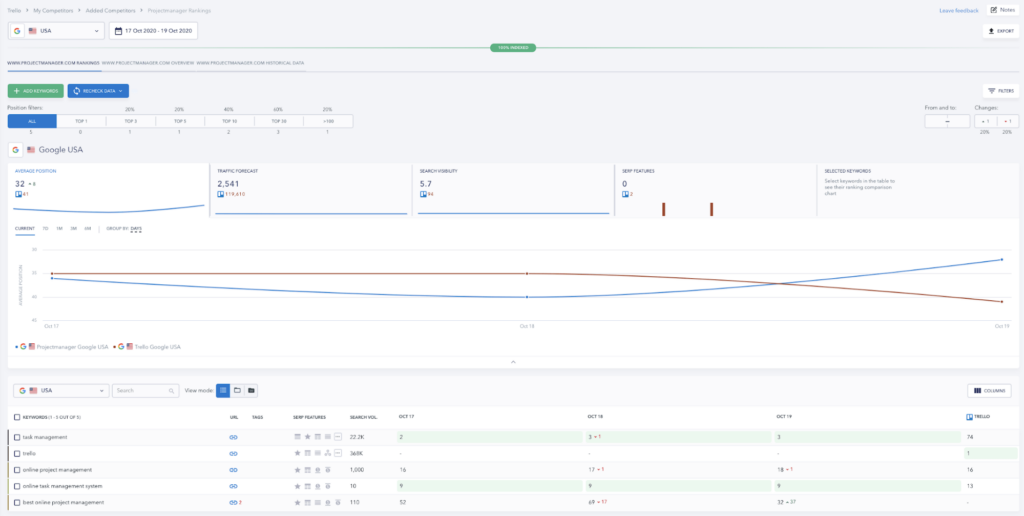The width and height of the screenshot is (1024, 516).
Task: Filter positions by >100
Action: tap(328, 121)
